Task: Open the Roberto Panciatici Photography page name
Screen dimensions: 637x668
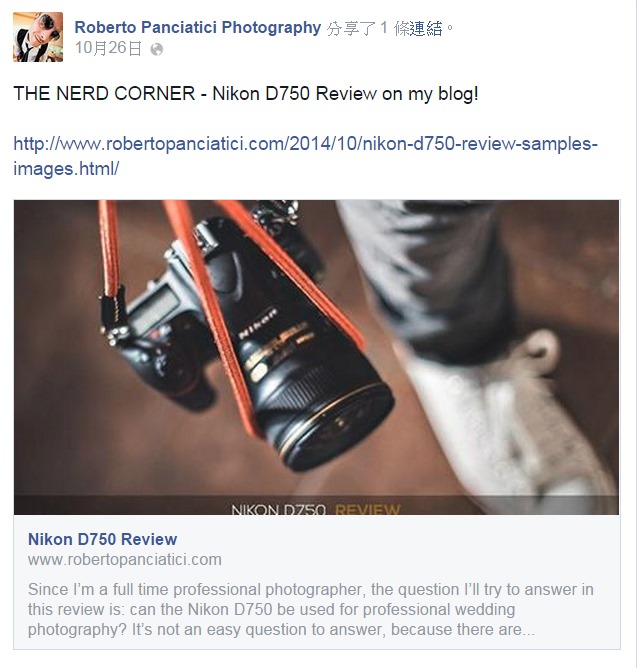Action: 198,27
